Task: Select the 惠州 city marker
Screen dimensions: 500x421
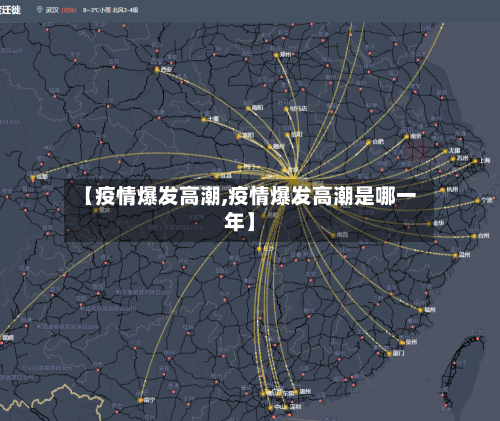Action: 296,392
